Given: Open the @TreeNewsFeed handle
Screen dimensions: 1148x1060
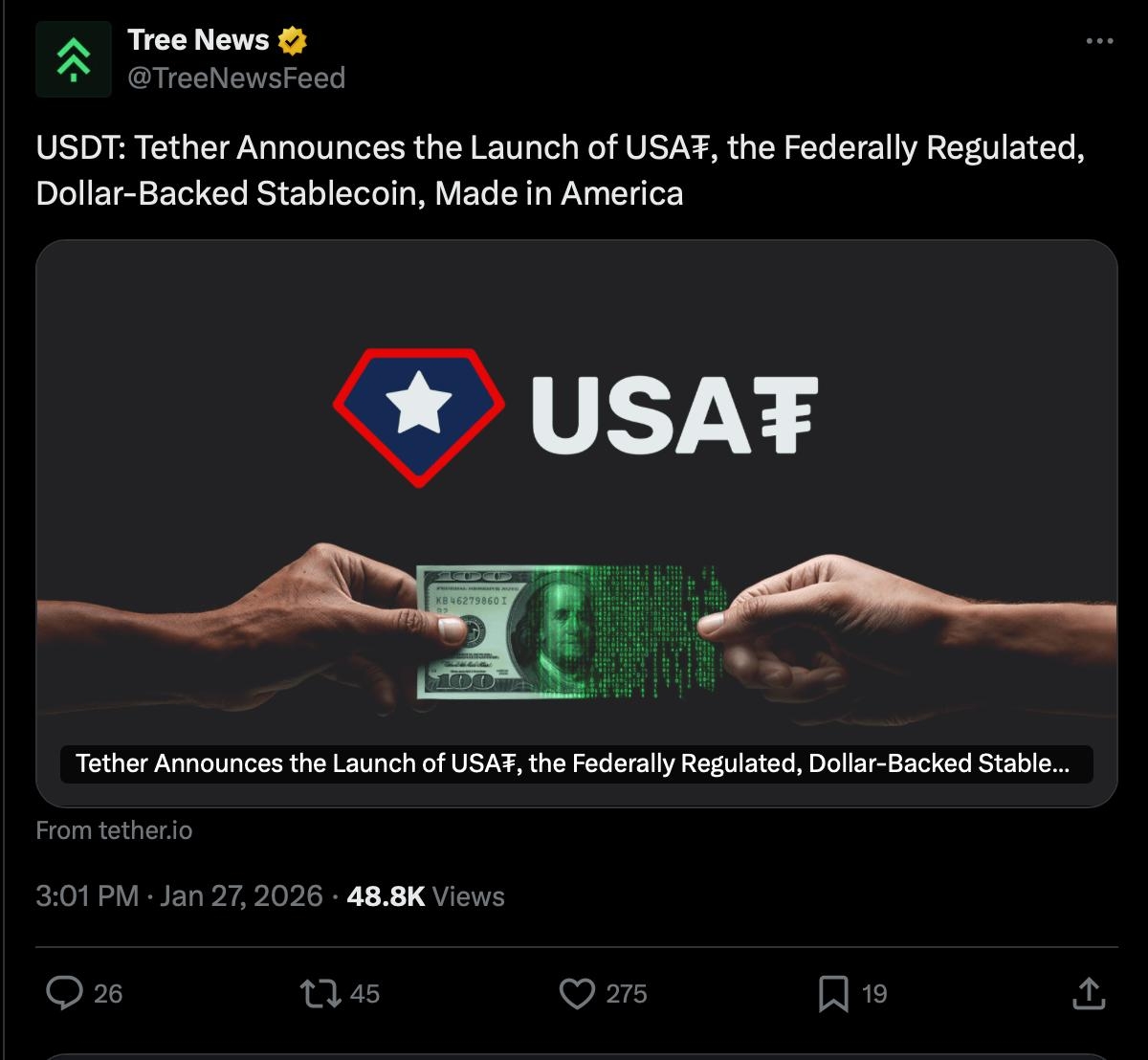Looking at the screenshot, I should 236,77.
